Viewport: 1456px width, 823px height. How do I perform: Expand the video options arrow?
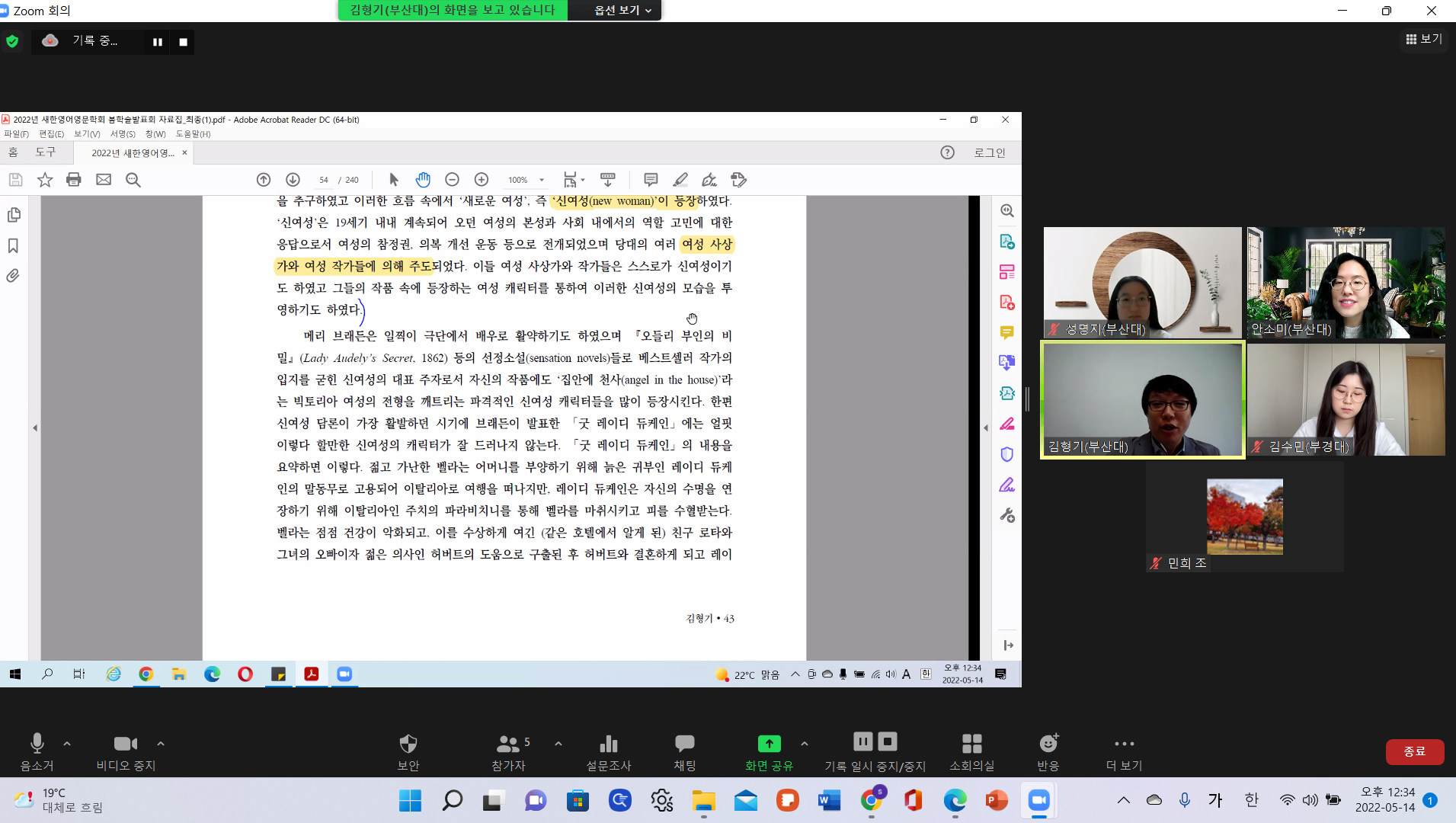(x=161, y=744)
